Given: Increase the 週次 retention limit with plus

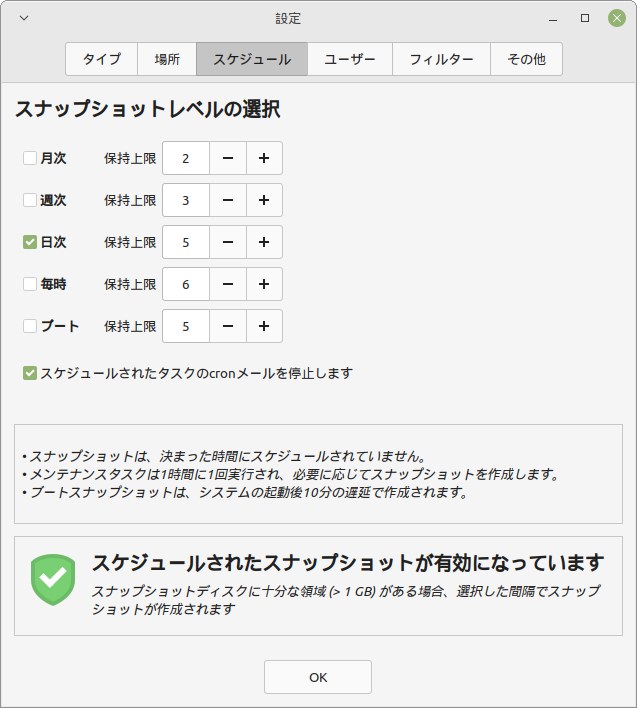Looking at the screenshot, I should 264,200.
